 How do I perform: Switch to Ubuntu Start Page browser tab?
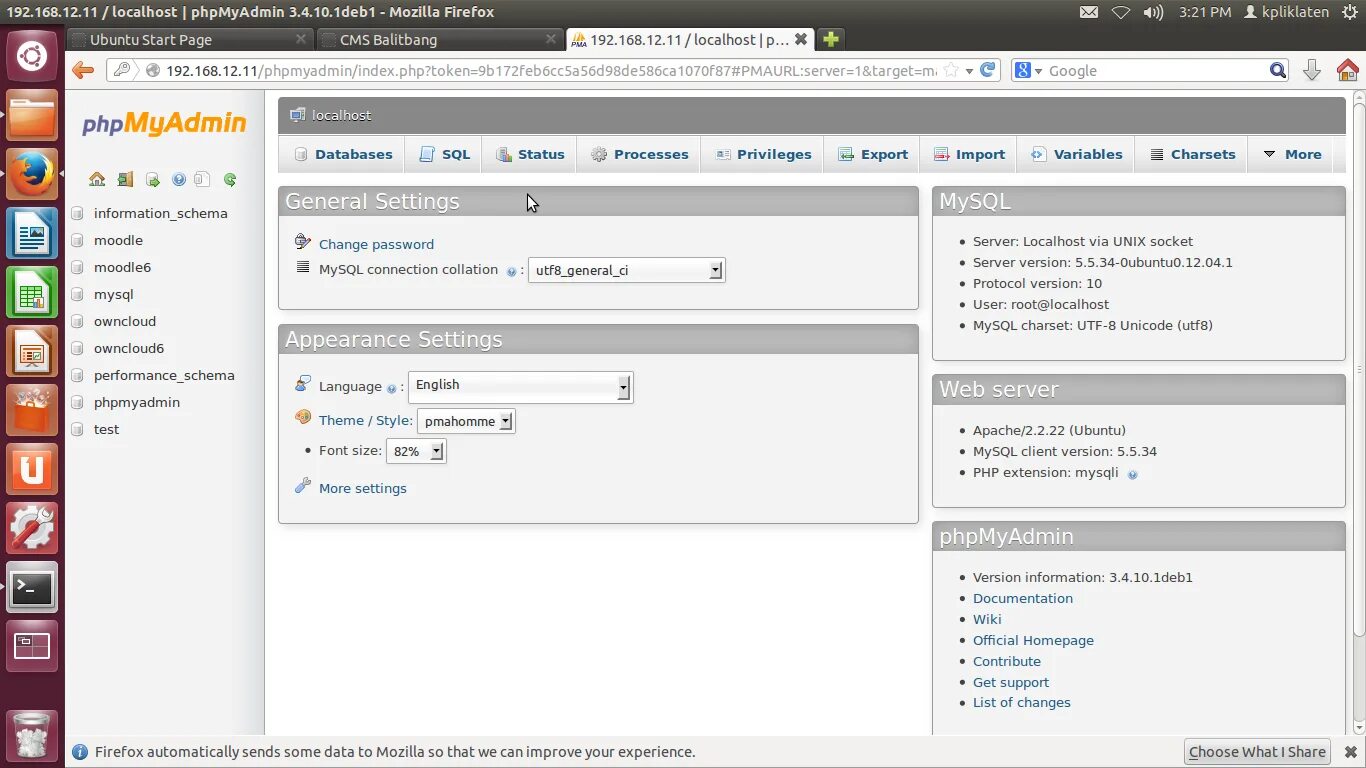click(x=189, y=40)
